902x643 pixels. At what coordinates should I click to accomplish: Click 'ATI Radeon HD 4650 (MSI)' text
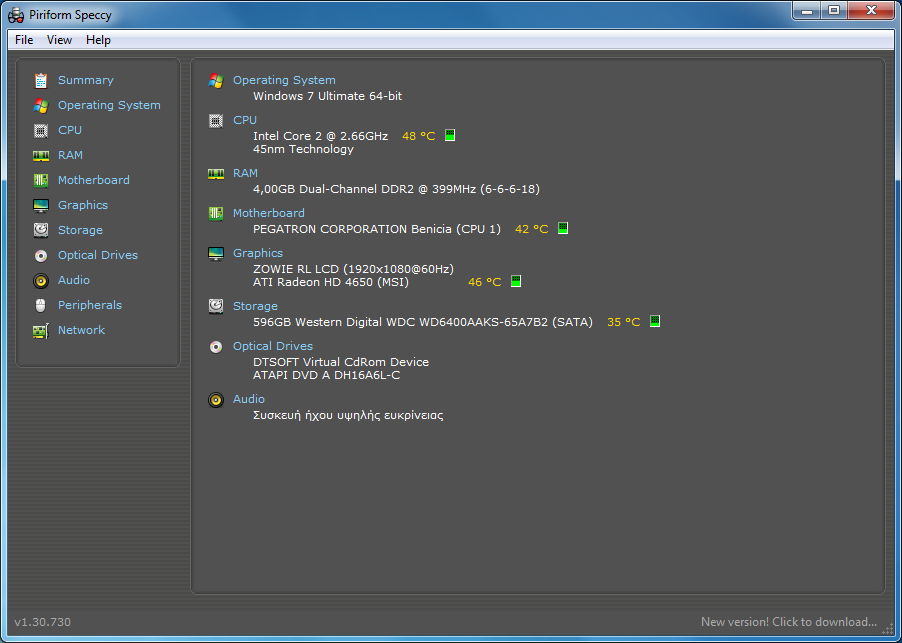[x=331, y=282]
